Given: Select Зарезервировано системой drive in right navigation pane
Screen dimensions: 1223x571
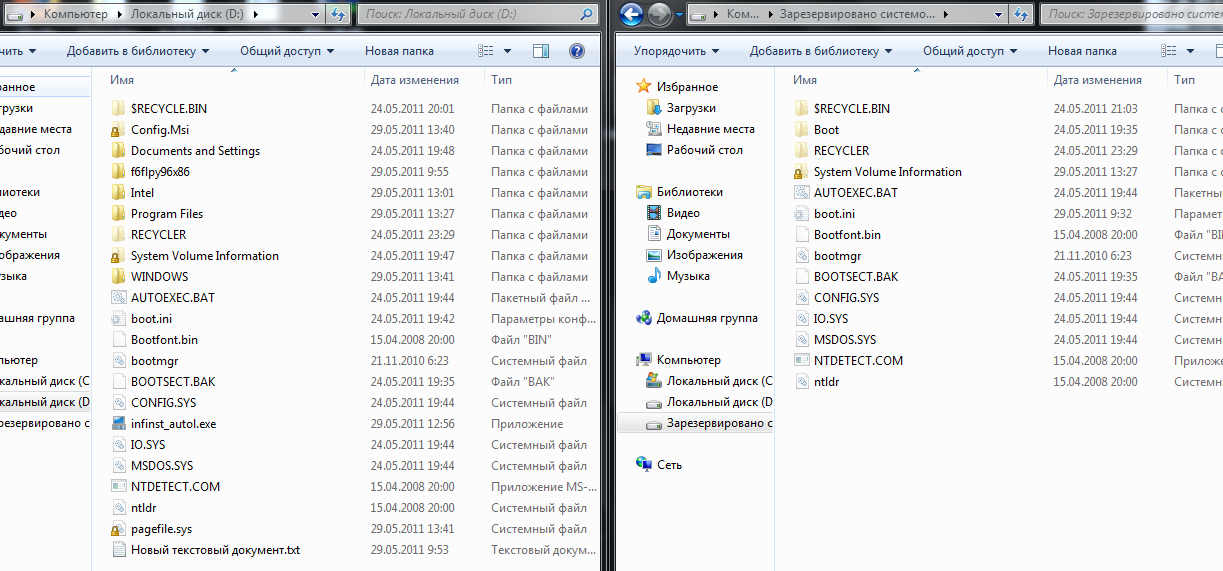Looking at the screenshot, I should coord(719,424).
